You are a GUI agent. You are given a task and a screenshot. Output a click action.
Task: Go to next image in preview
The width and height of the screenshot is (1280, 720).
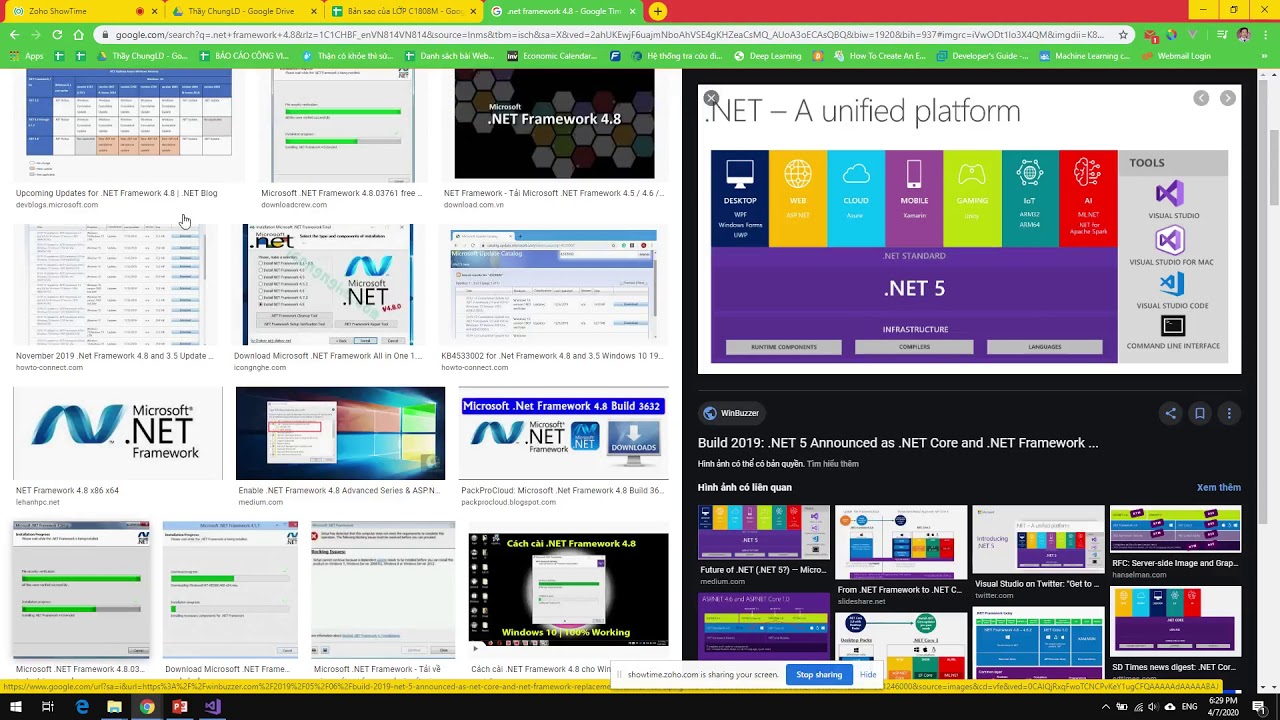tap(1228, 98)
